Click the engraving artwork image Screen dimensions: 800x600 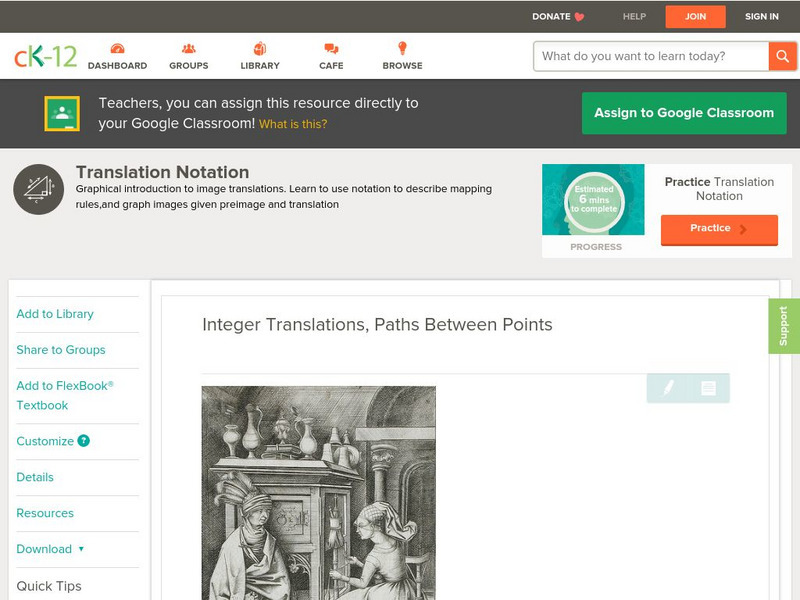[319, 493]
